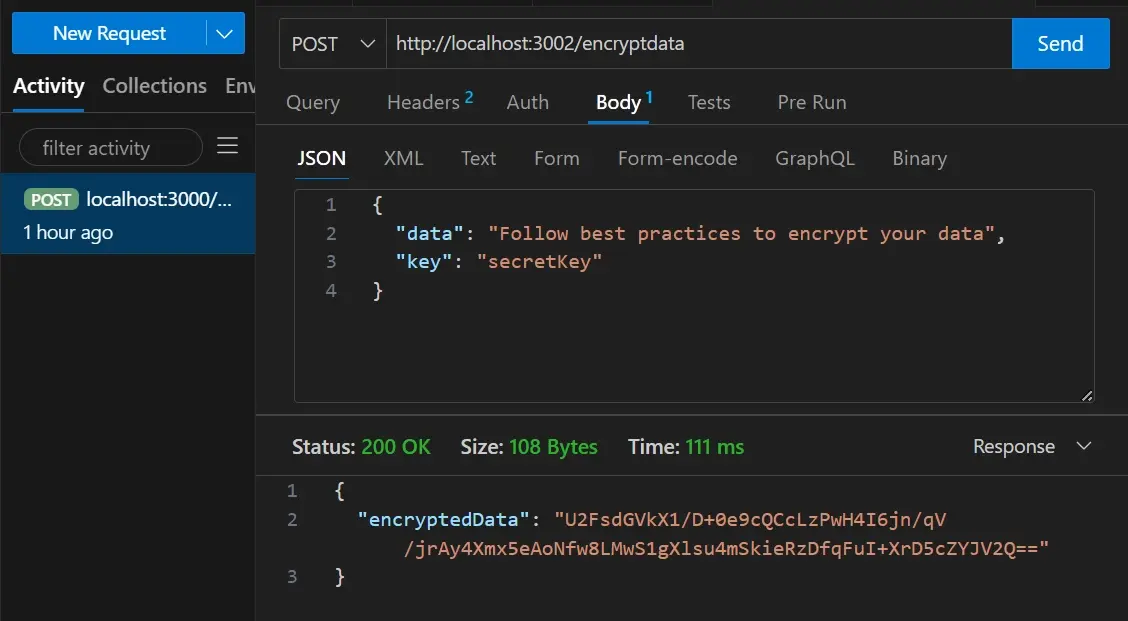Open the Env tab
The height and width of the screenshot is (621, 1128).
point(240,86)
